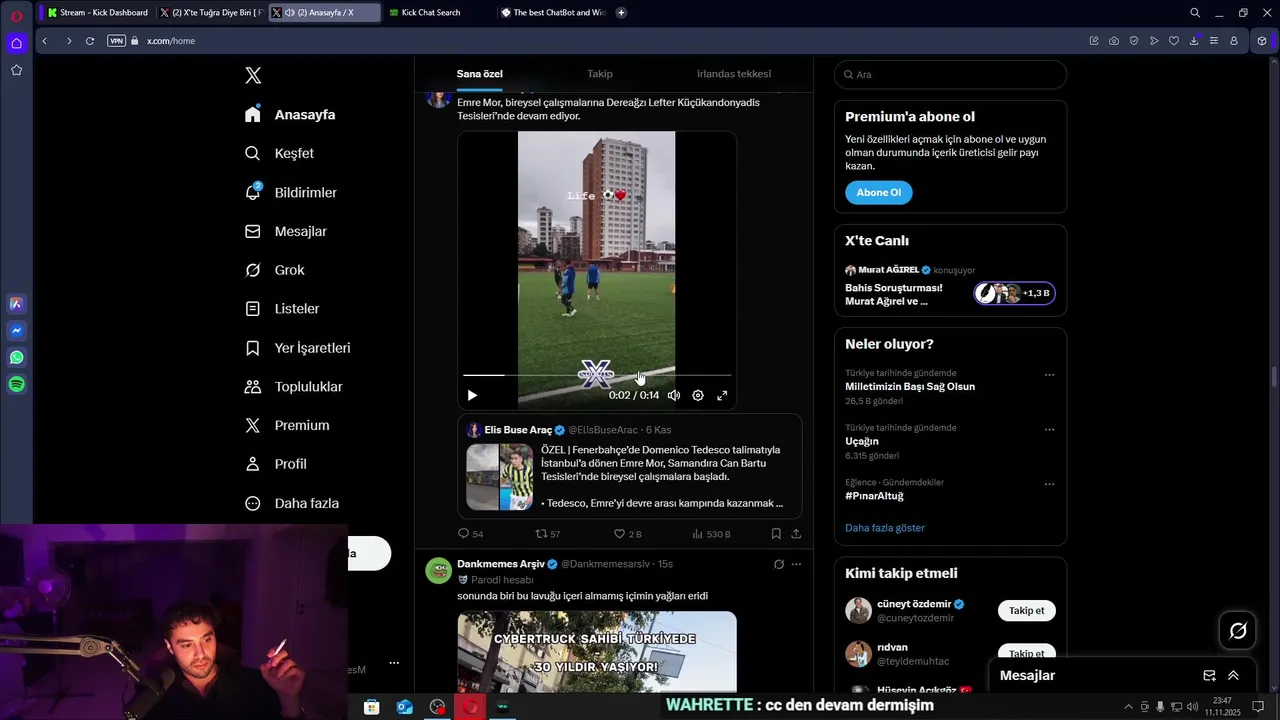Open Elis Buse Araç profile name
The height and width of the screenshot is (720, 1280).
click(x=518, y=430)
